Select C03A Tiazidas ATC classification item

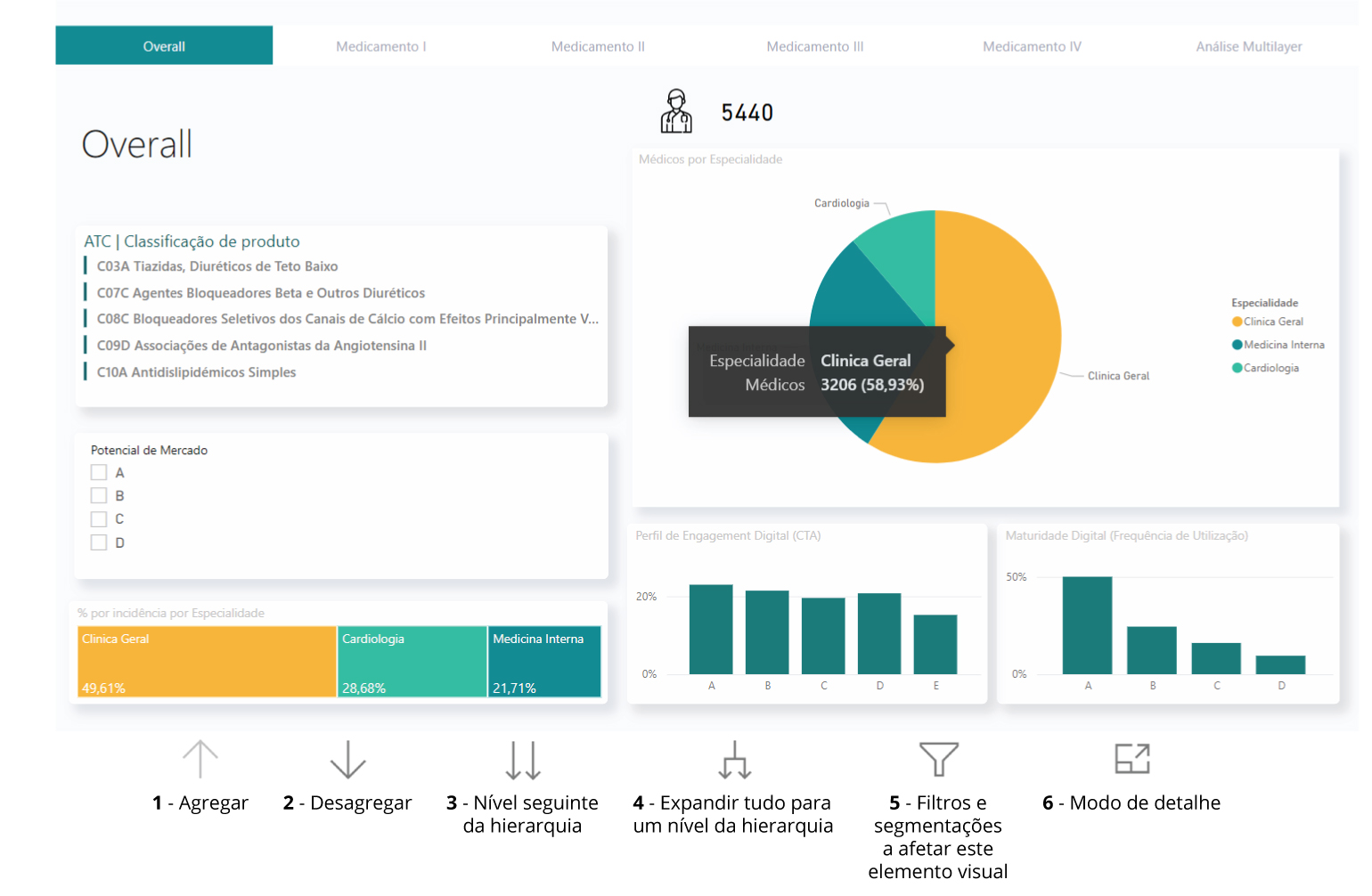click(x=217, y=266)
